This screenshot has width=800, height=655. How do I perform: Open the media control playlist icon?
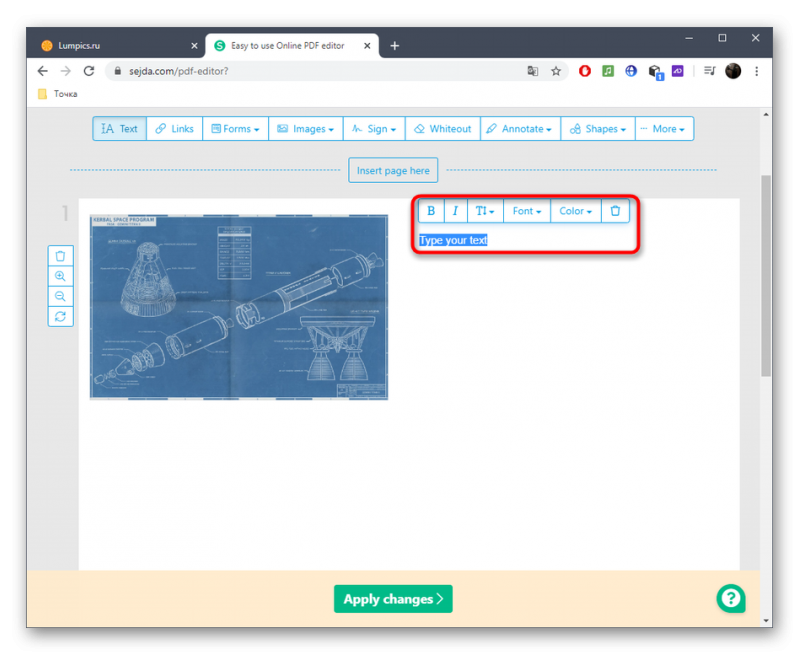[710, 71]
